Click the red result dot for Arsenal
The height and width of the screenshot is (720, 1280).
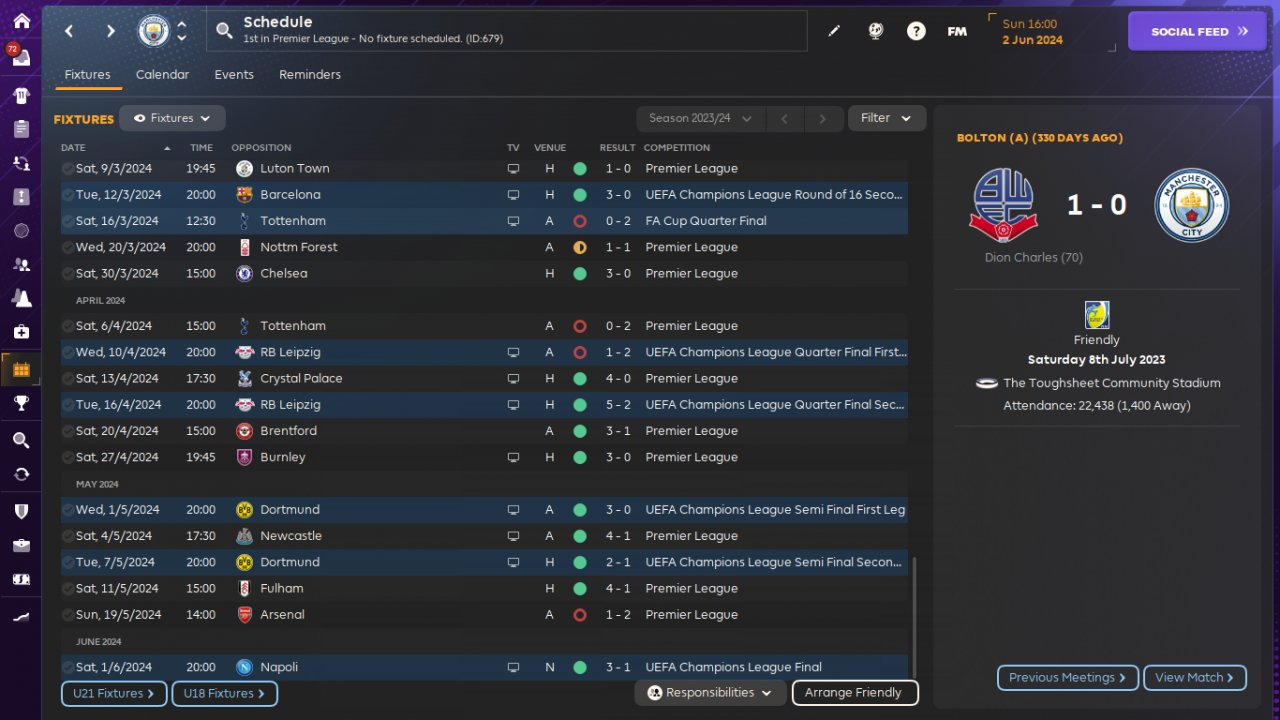[x=579, y=615]
